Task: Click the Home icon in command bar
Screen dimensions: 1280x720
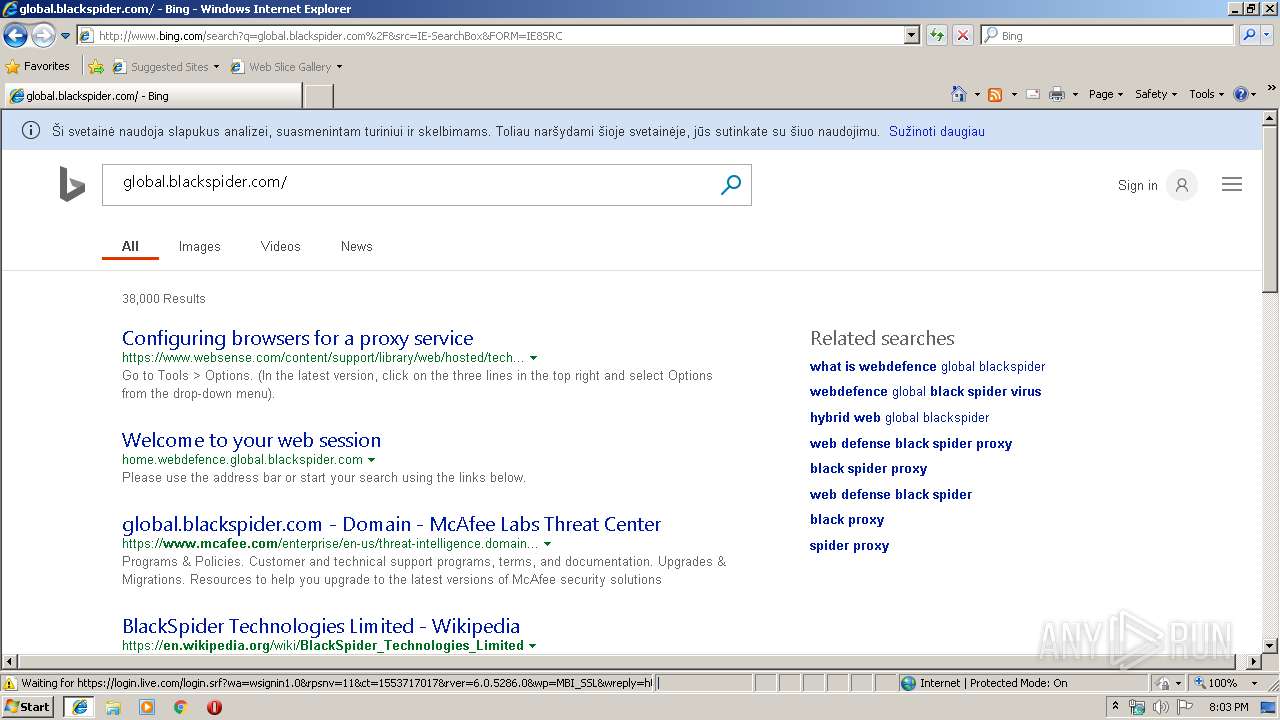Action: [x=959, y=94]
